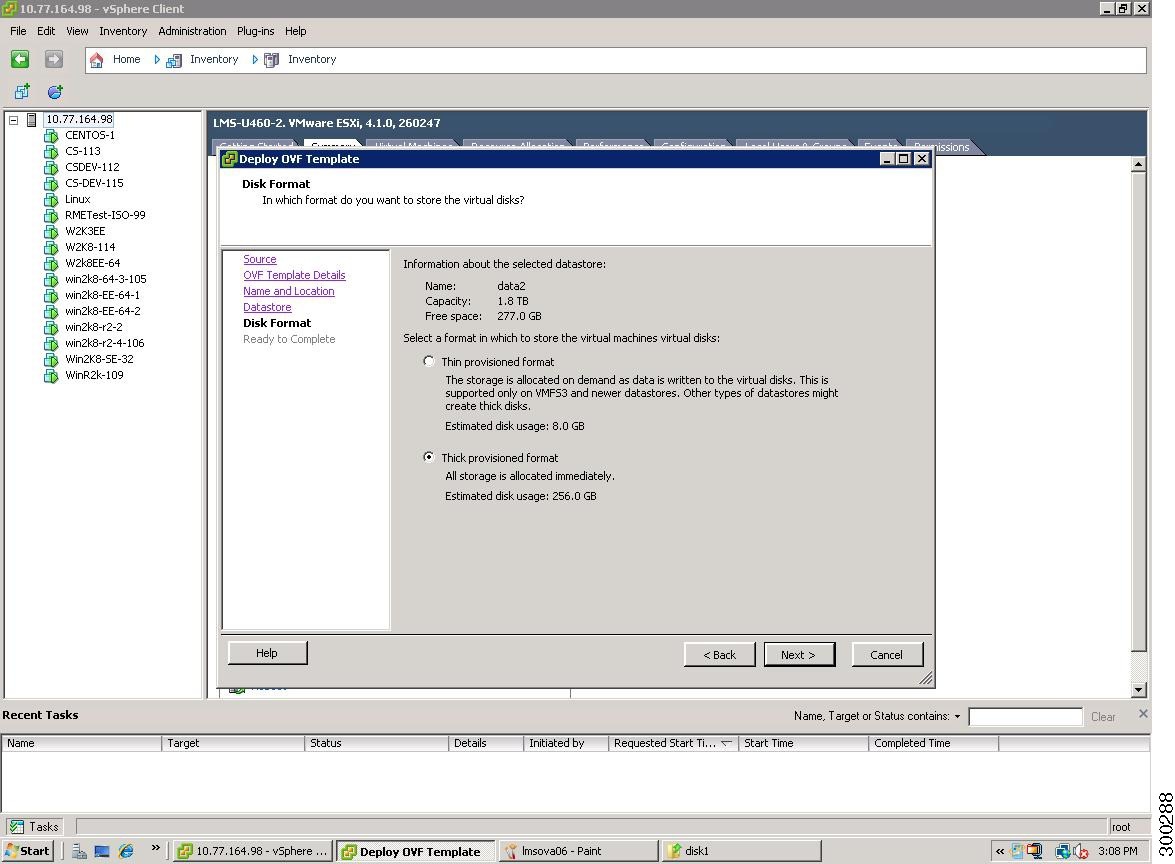Viewport: 1175px width, 864px height.
Task: Click the Back button in wizard
Action: click(x=719, y=654)
